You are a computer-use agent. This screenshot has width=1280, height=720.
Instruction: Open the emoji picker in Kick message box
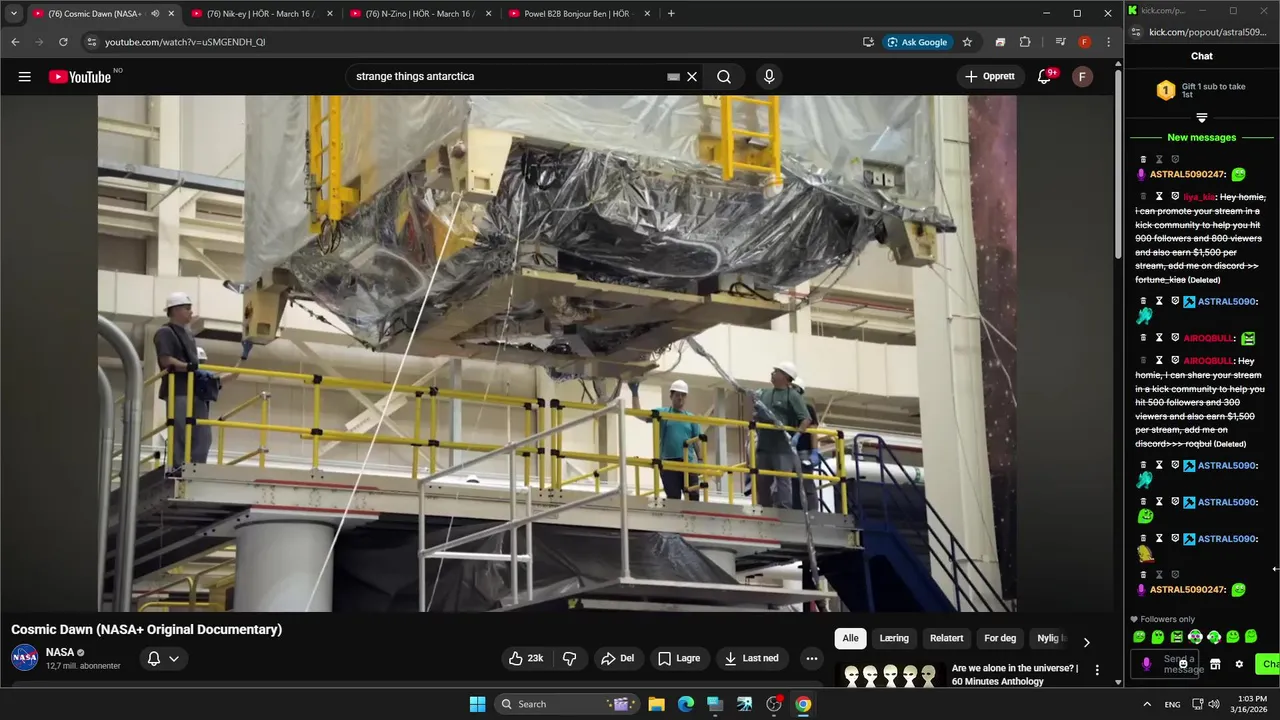1183,664
